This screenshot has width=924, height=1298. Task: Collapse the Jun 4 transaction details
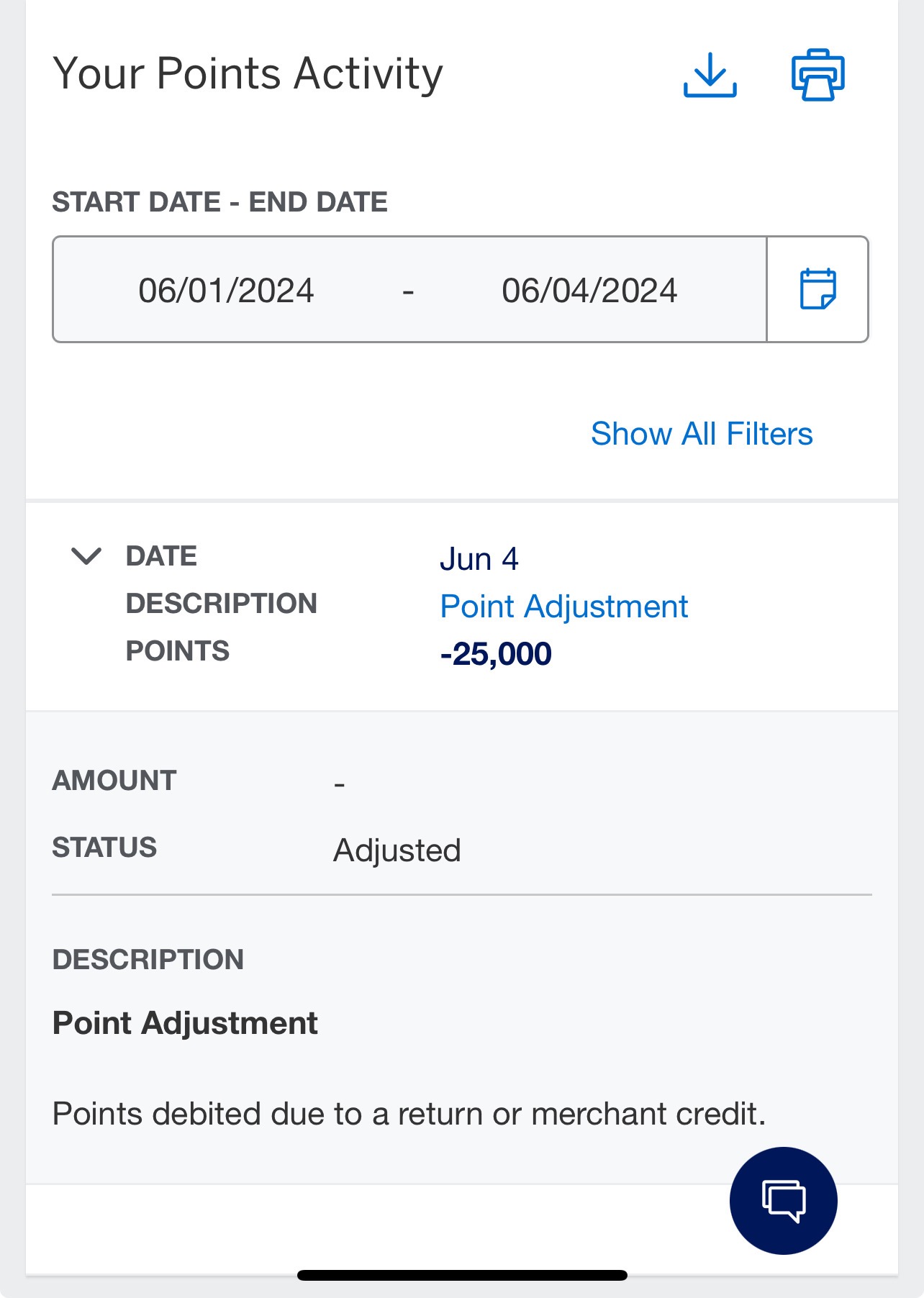(86, 557)
